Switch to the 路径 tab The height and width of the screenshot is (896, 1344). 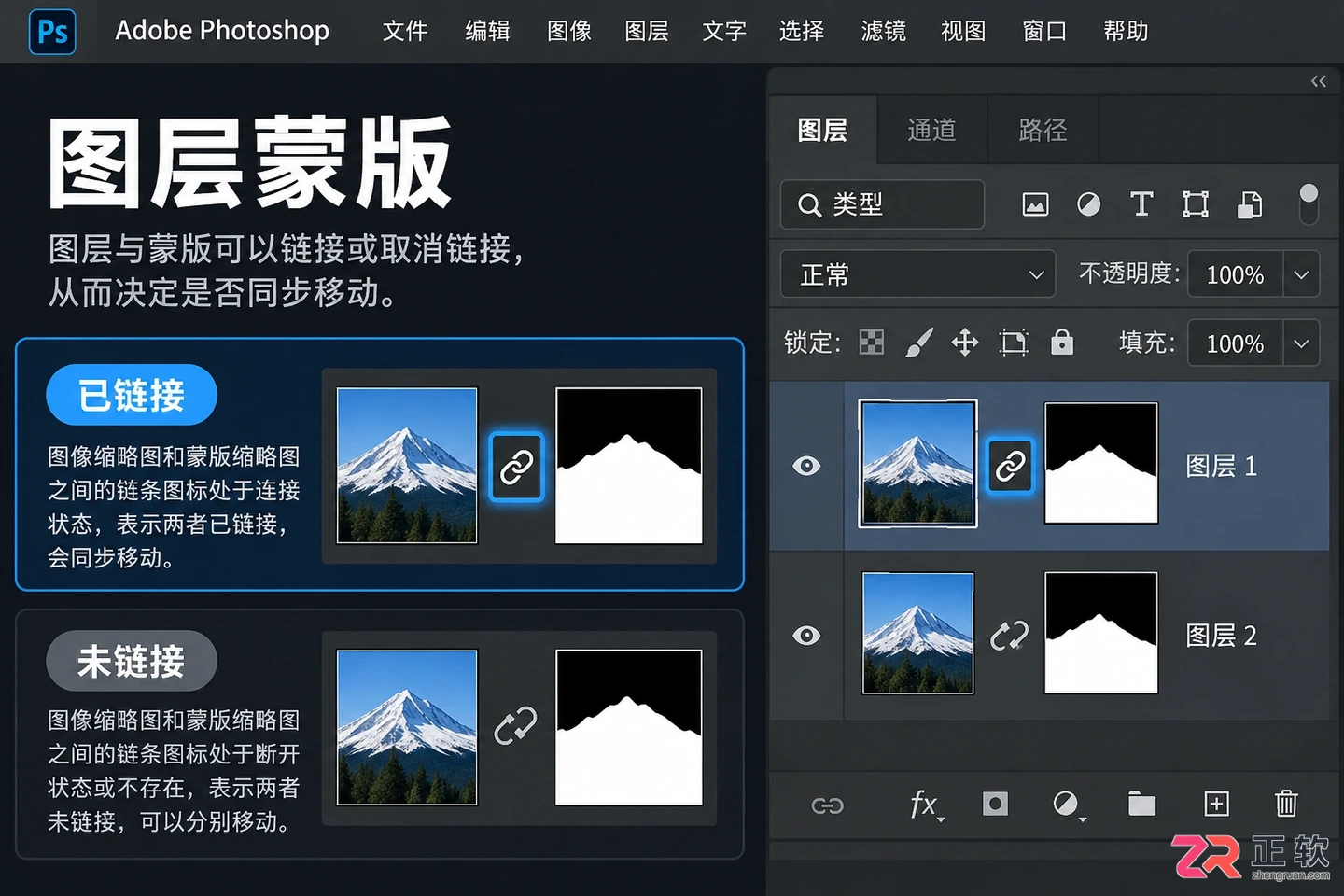(1043, 130)
